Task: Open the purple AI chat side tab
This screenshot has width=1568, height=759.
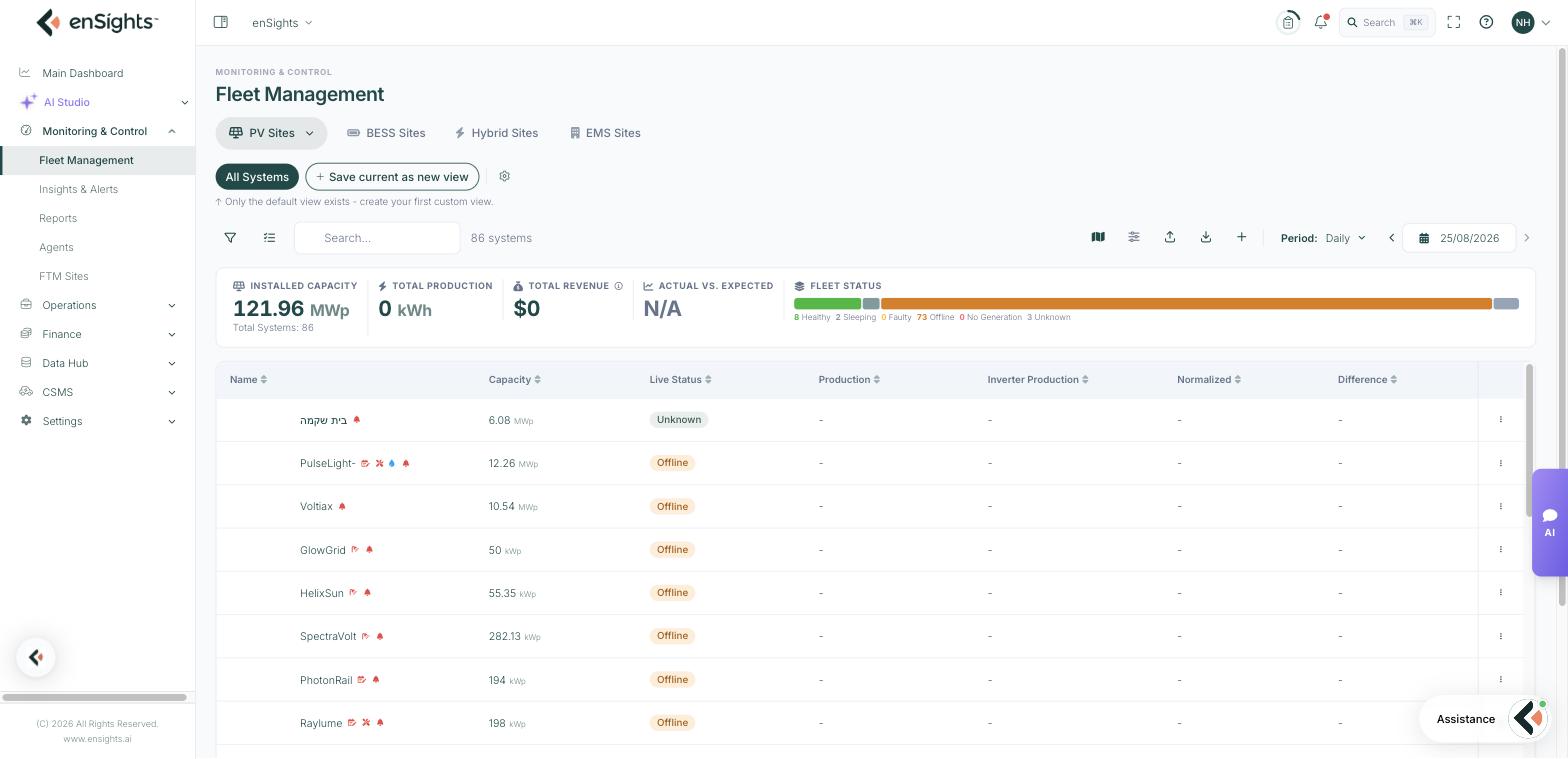Action: coord(1549,522)
